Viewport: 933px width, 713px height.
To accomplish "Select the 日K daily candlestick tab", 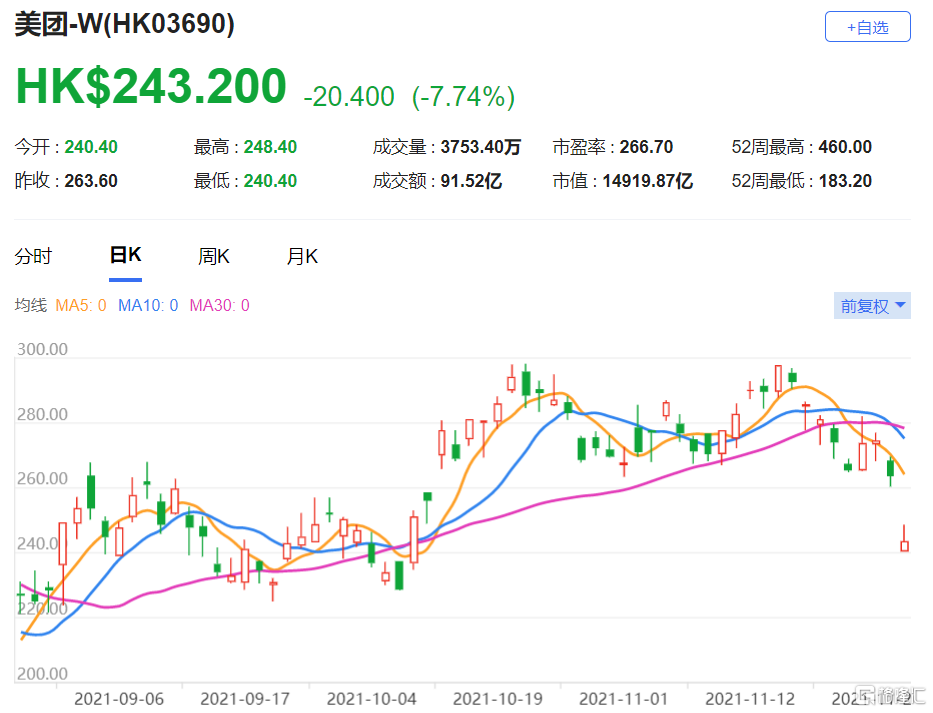I will pyautogui.click(x=126, y=255).
